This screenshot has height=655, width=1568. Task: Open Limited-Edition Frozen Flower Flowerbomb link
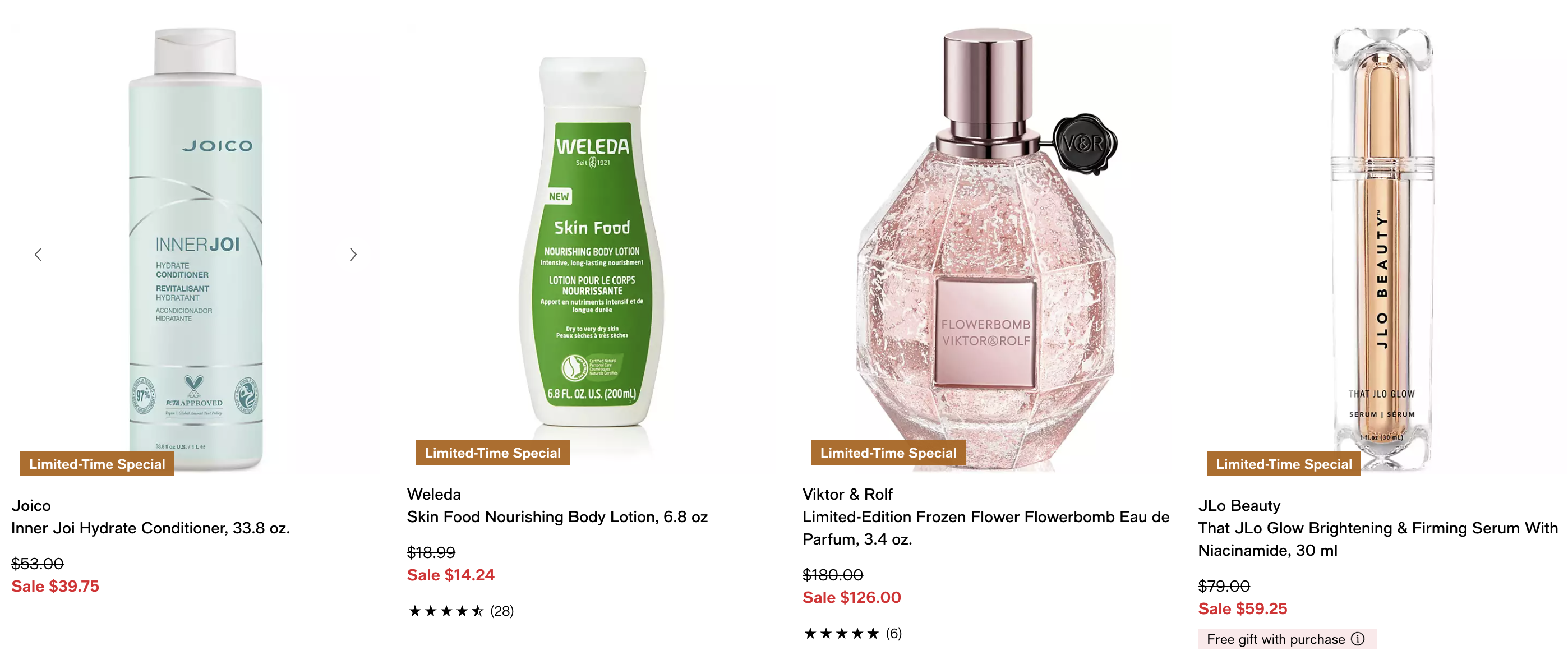[986, 528]
